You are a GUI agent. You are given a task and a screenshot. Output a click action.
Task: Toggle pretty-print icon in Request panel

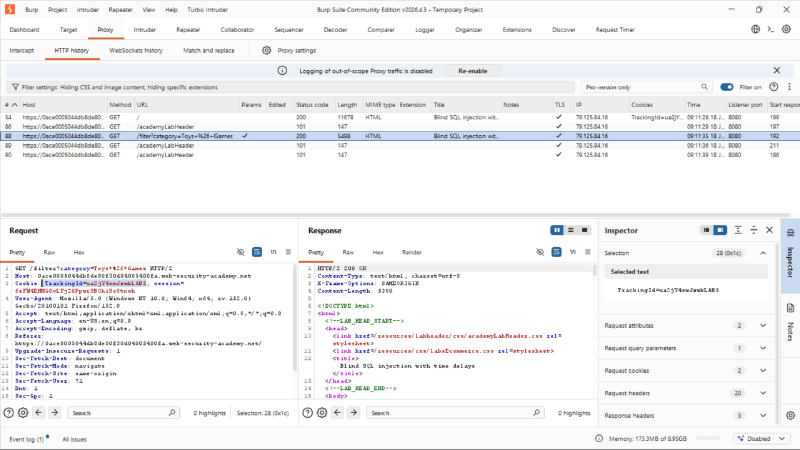pyautogui.click(x=257, y=252)
